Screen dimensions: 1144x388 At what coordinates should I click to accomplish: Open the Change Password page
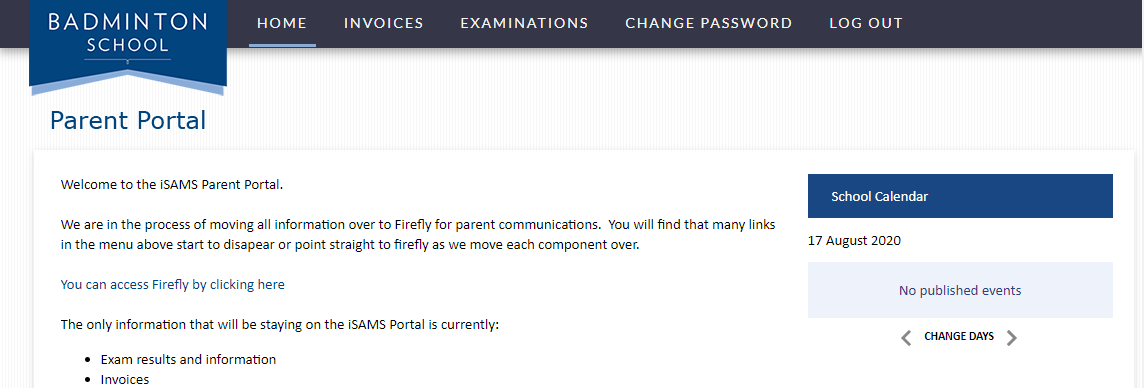[708, 23]
